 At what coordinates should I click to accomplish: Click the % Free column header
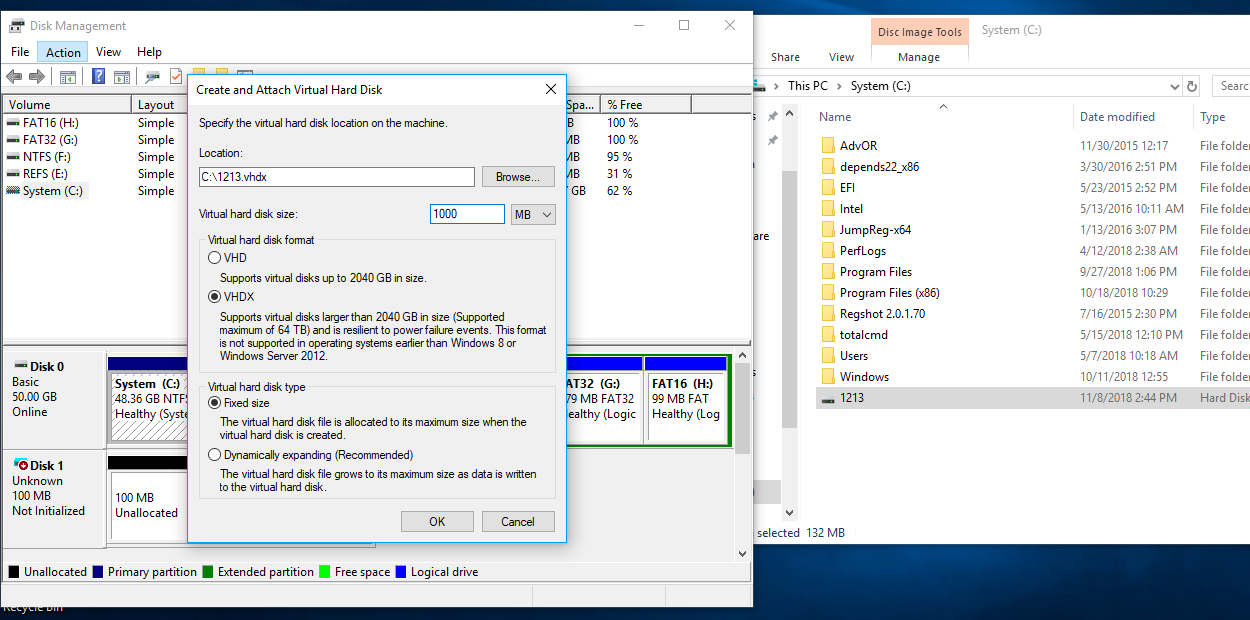coord(645,104)
